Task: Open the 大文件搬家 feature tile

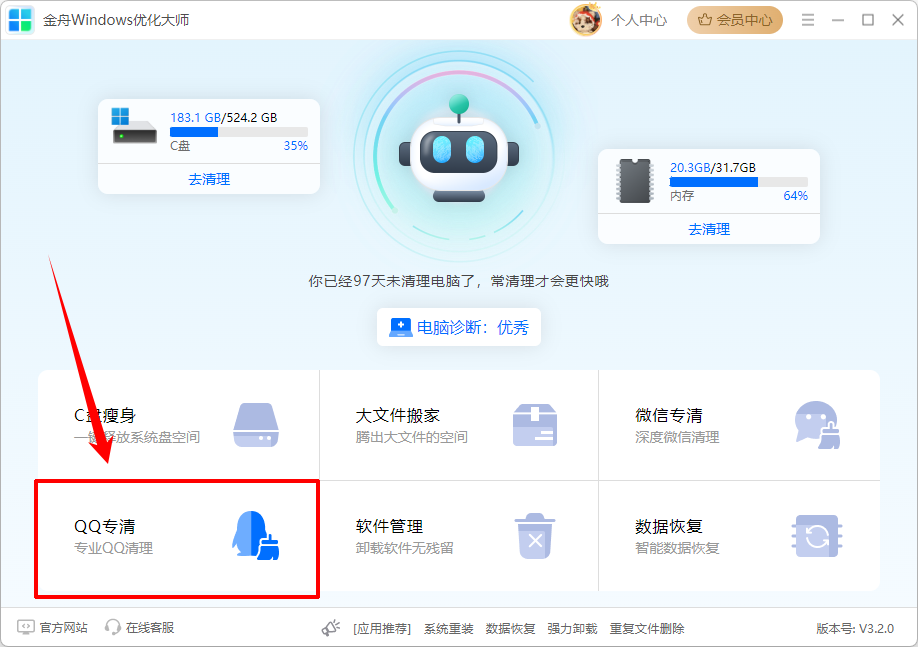Action: pos(459,425)
